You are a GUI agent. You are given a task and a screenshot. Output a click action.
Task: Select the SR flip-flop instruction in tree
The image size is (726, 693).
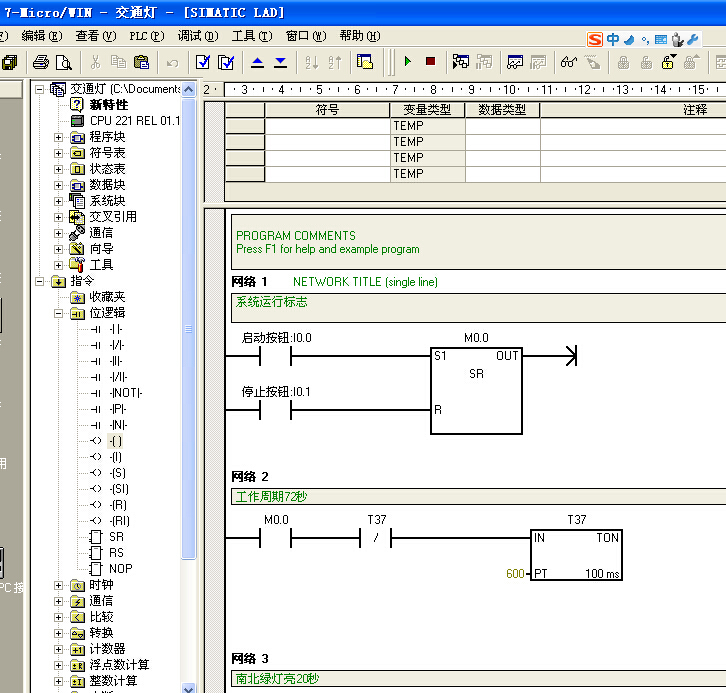[x=116, y=537]
